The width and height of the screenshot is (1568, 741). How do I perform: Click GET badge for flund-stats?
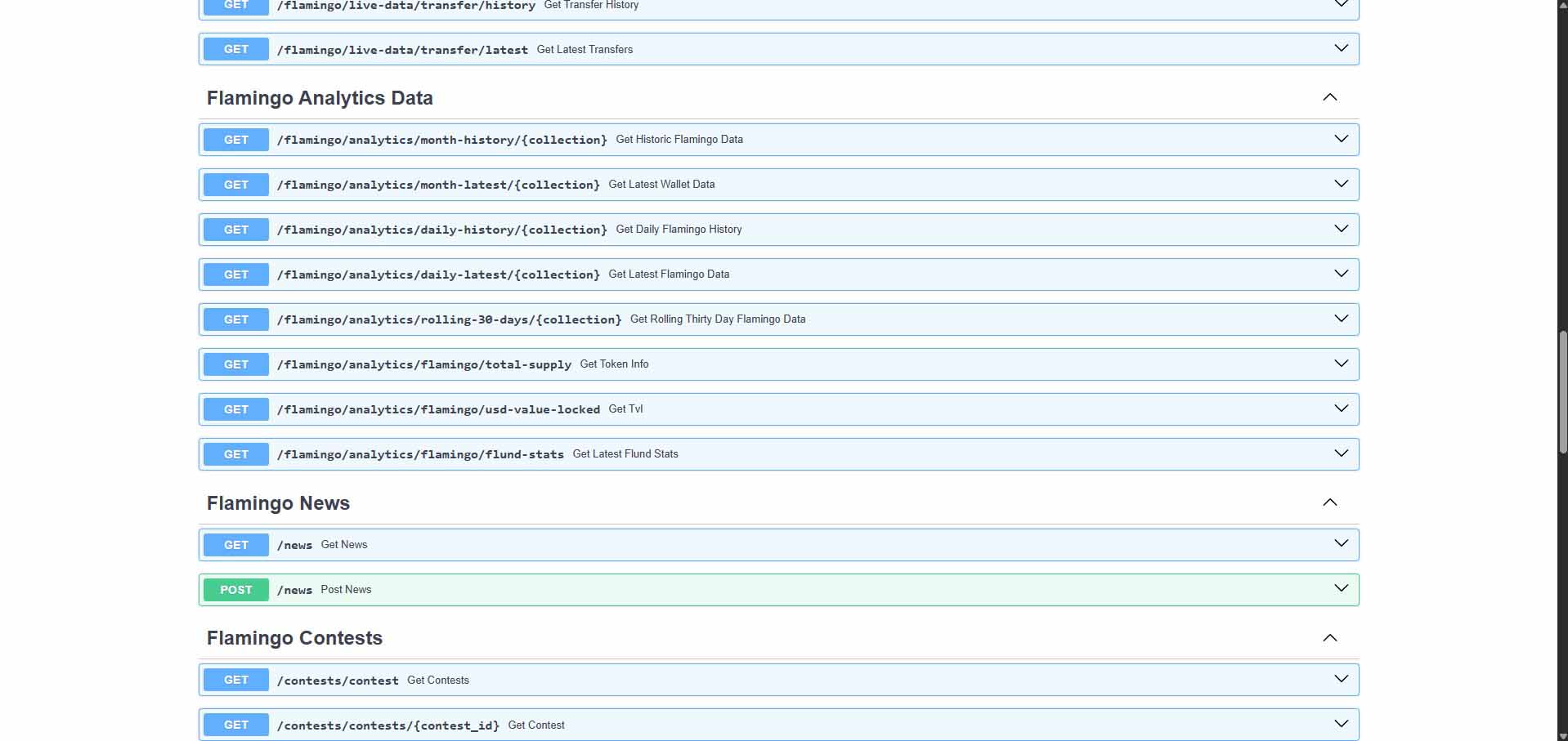[236, 454]
